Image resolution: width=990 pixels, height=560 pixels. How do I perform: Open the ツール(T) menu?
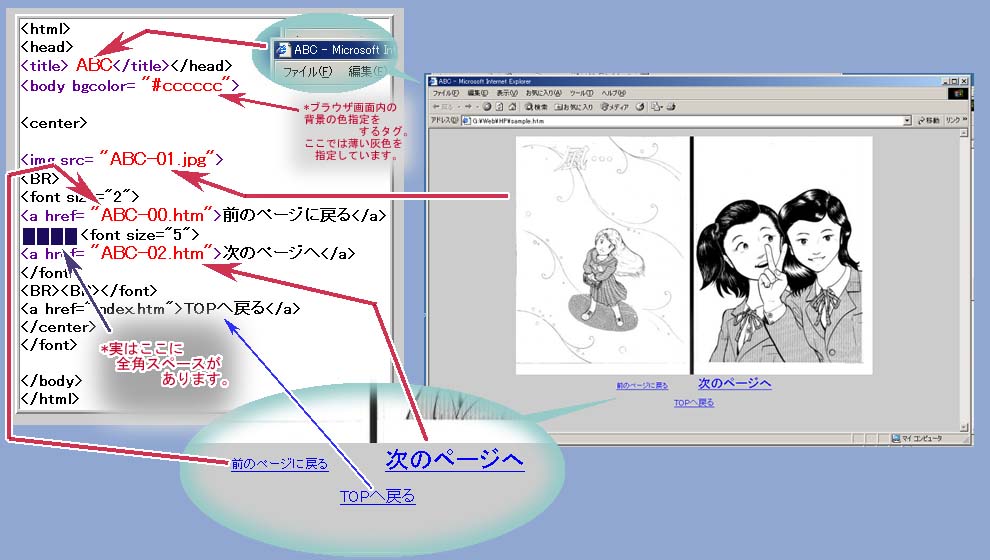click(x=581, y=93)
